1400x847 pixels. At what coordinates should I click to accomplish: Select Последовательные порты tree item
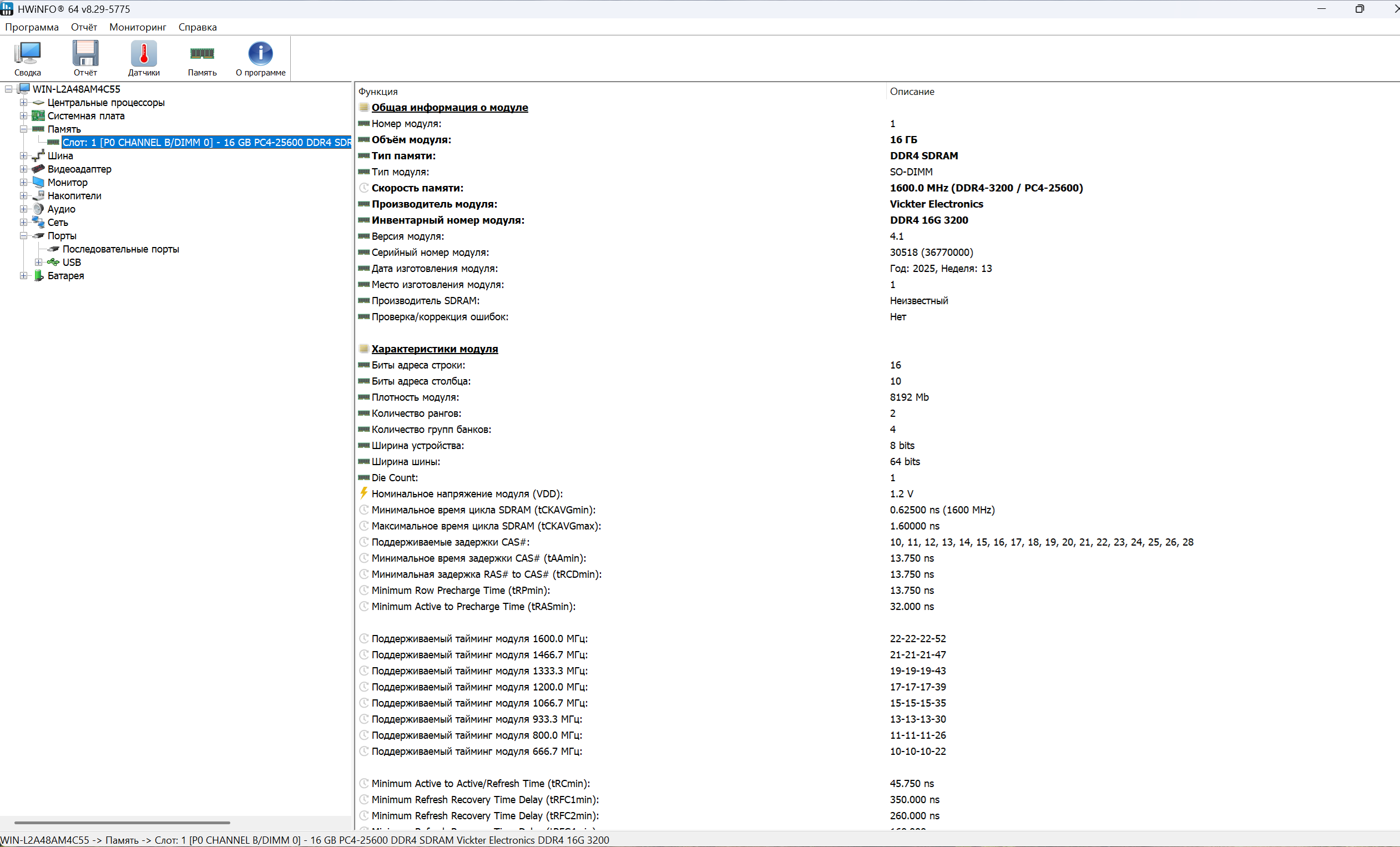(x=120, y=249)
